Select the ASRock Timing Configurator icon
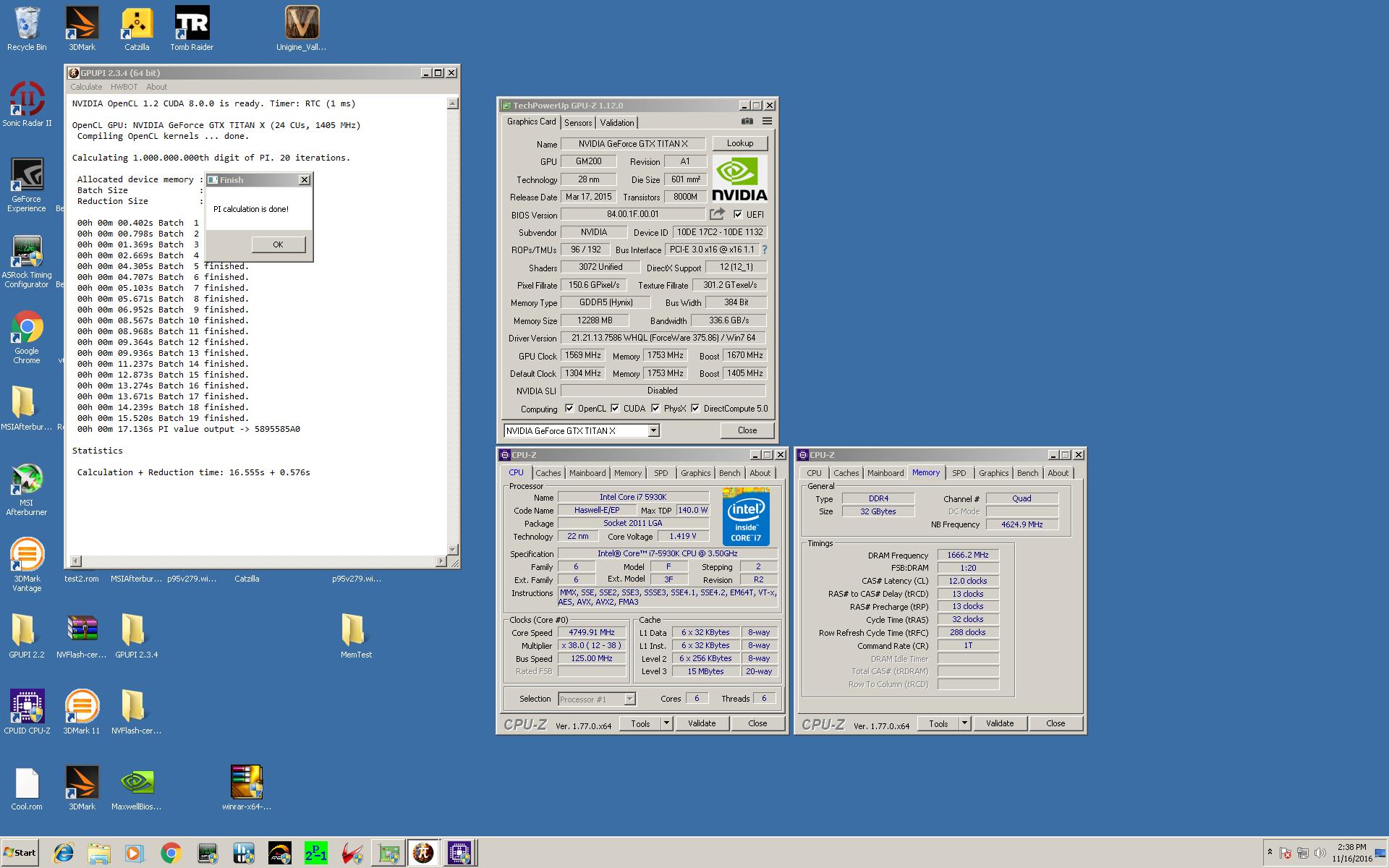This screenshot has width=1389, height=868. [x=27, y=261]
